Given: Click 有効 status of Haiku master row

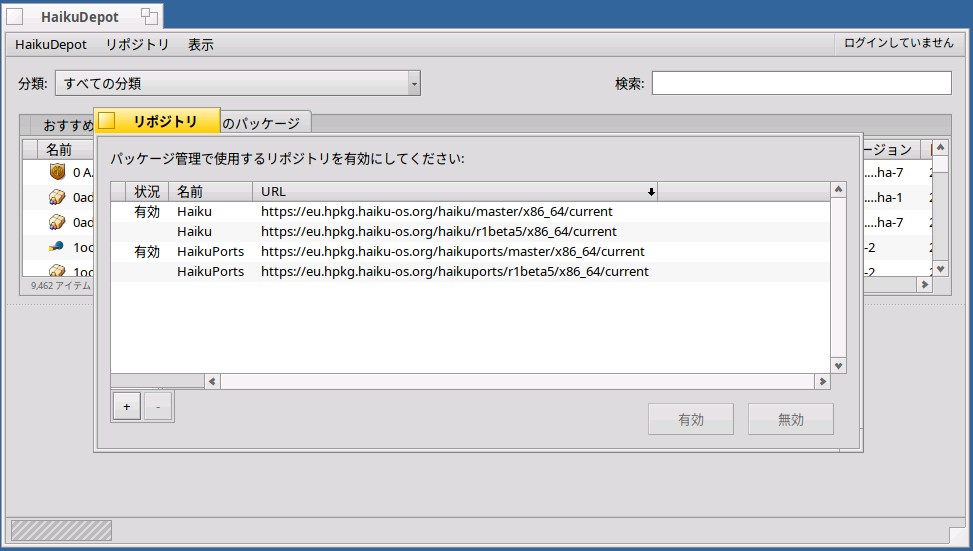Looking at the screenshot, I should click(x=147, y=212).
